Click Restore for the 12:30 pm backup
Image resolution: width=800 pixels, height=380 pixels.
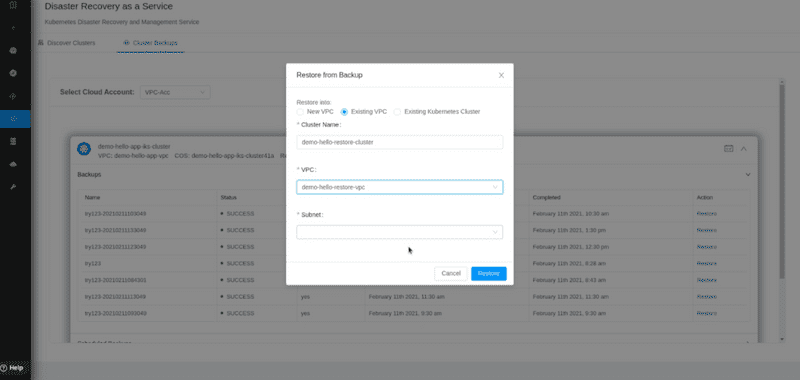click(707, 247)
